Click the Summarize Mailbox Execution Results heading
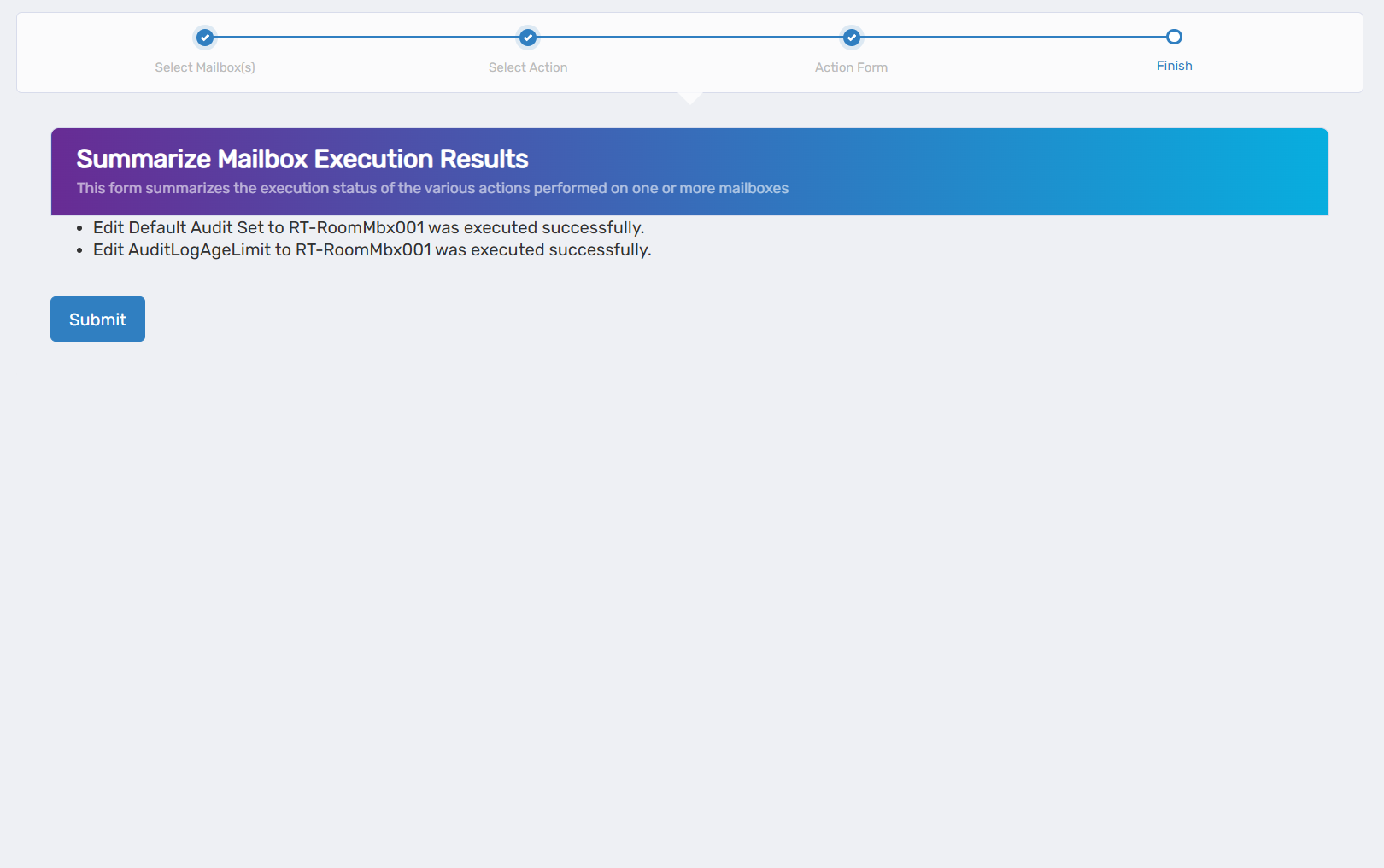 click(302, 159)
